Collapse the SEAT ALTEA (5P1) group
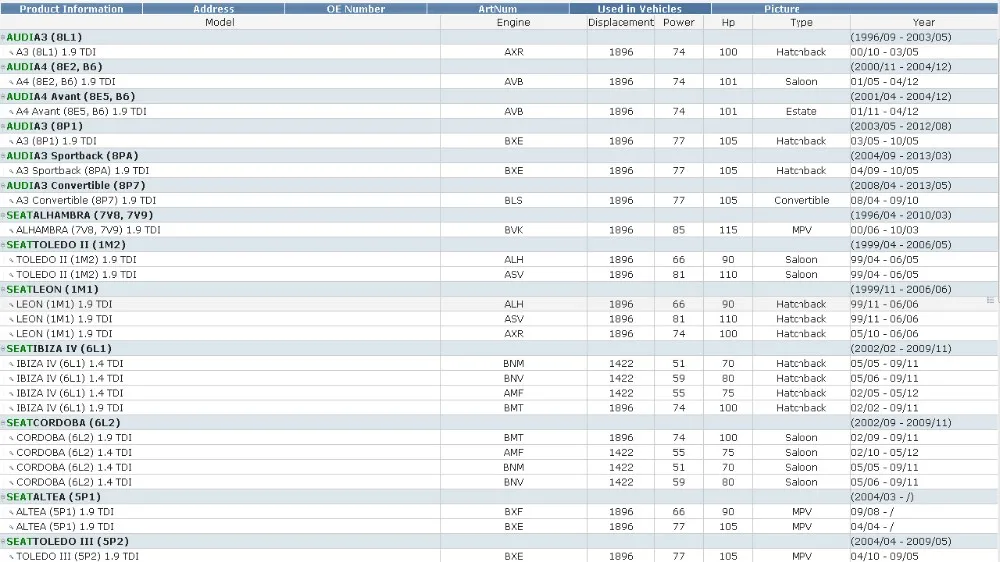Image resolution: width=1000 pixels, height=562 pixels. pyautogui.click(x=3, y=497)
